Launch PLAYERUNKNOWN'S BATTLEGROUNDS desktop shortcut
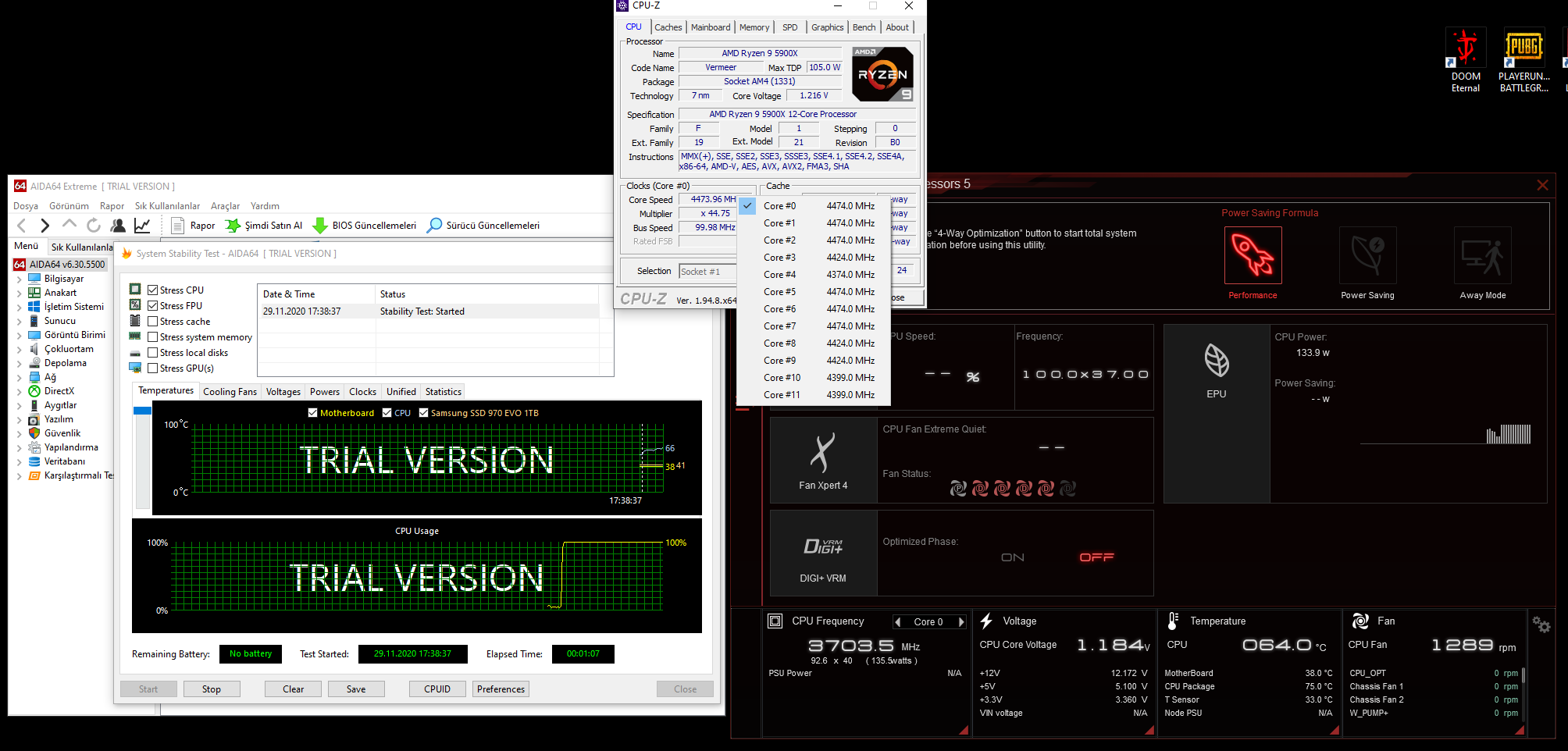The height and width of the screenshot is (751, 1568). [x=1523, y=61]
